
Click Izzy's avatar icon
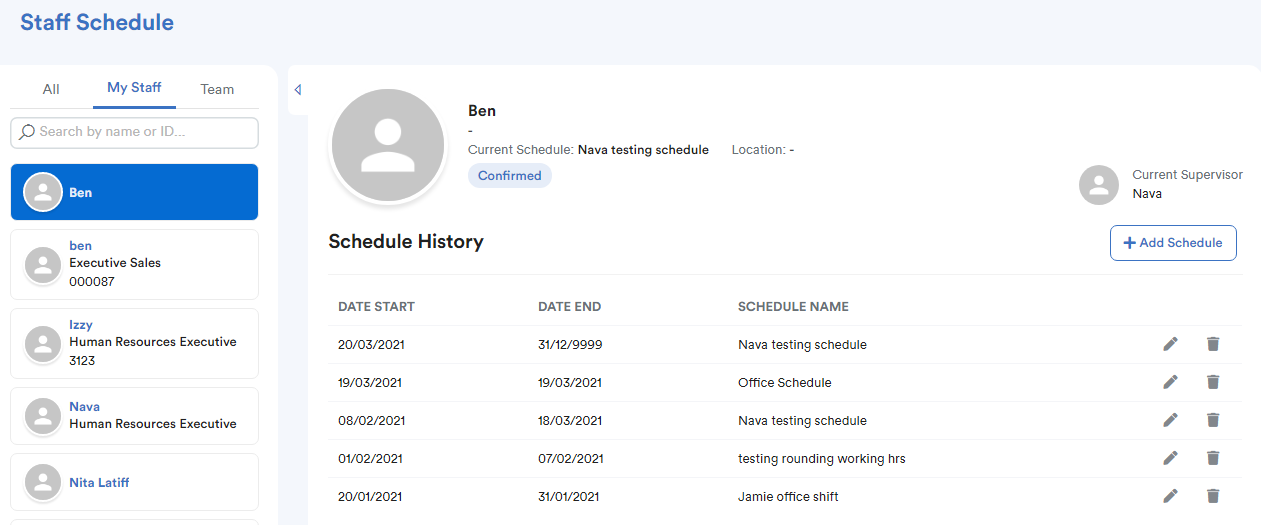[43, 343]
